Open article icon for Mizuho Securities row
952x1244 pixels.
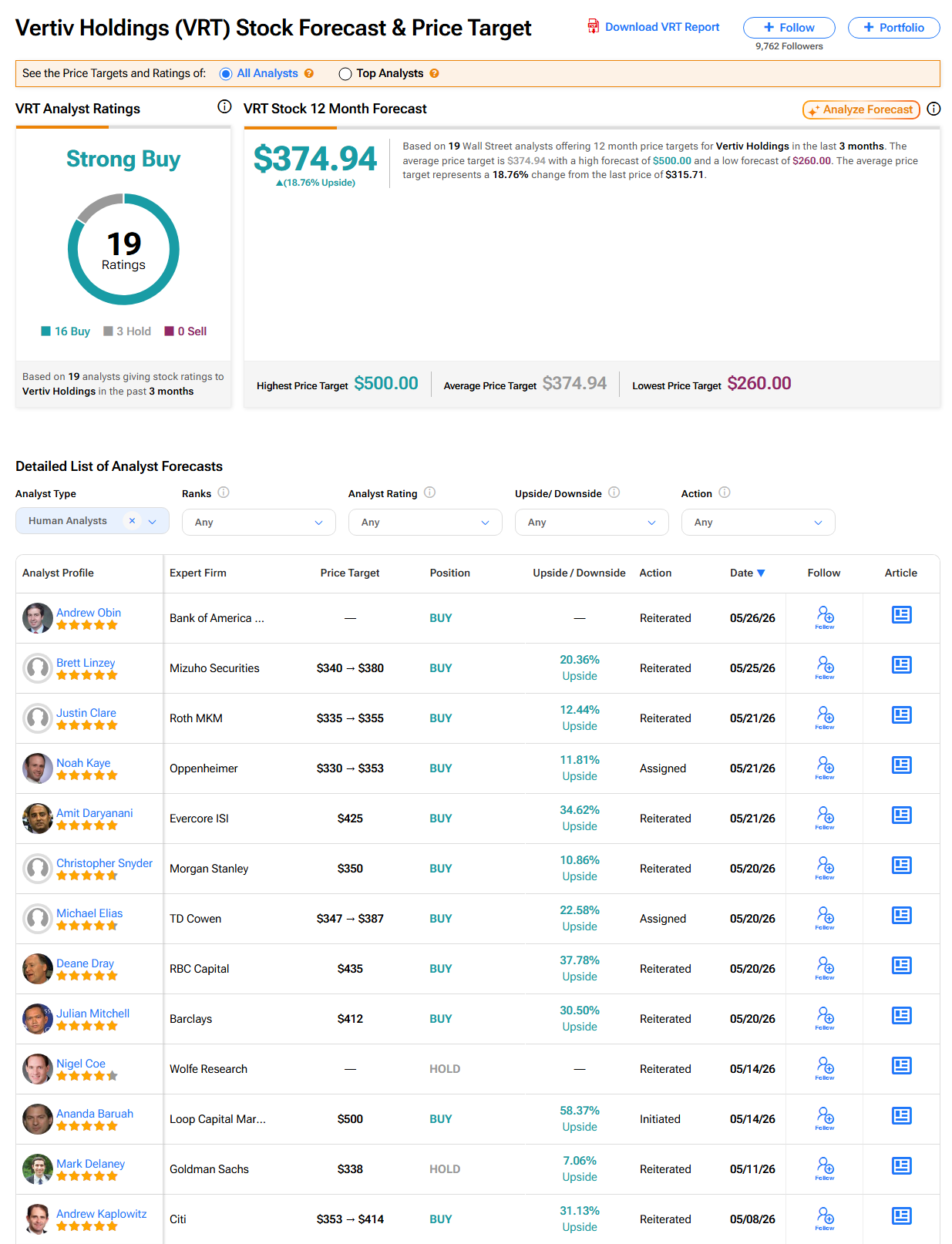click(x=901, y=665)
